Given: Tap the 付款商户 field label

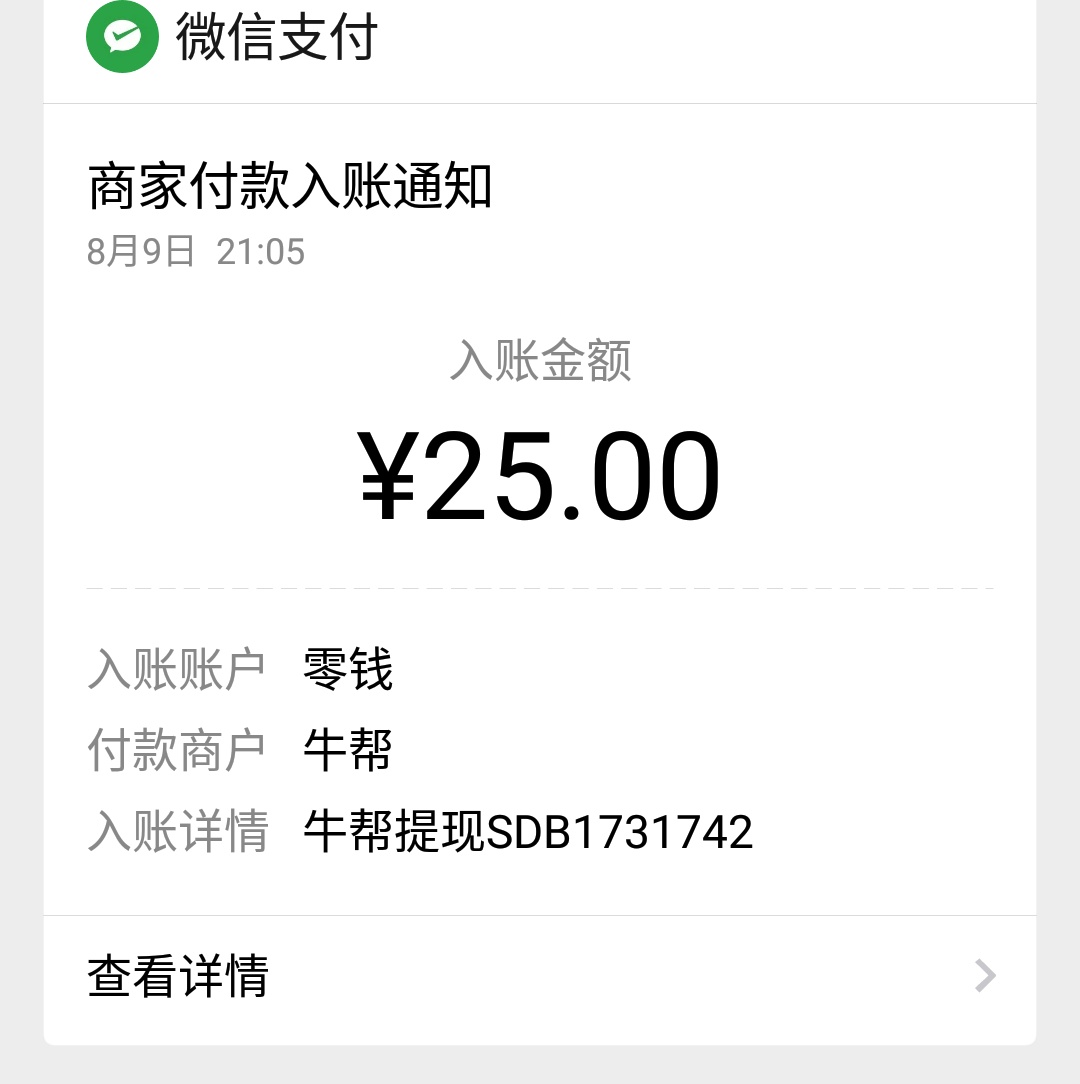Looking at the screenshot, I should 177,750.
